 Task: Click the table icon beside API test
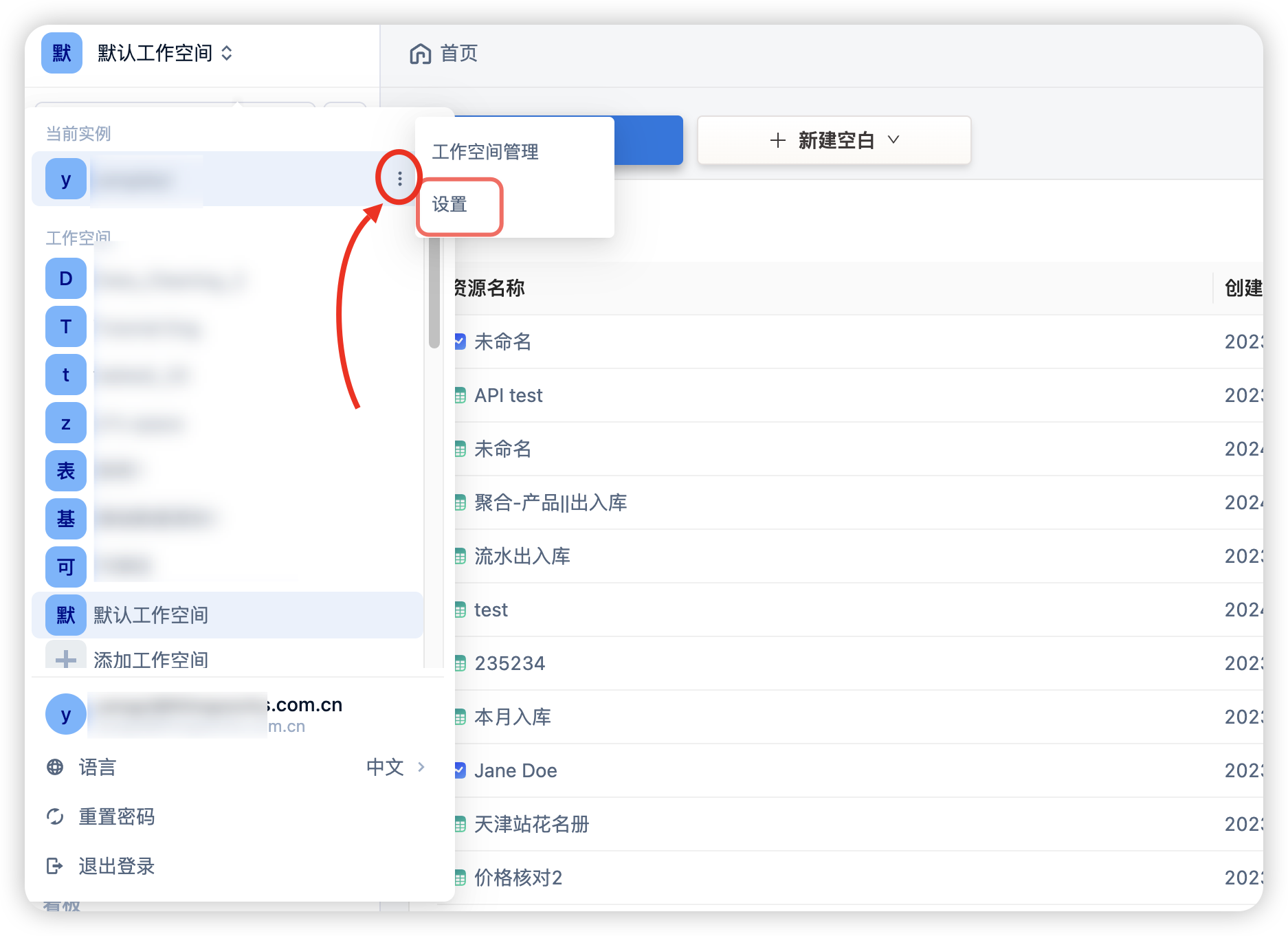tap(460, 396)
